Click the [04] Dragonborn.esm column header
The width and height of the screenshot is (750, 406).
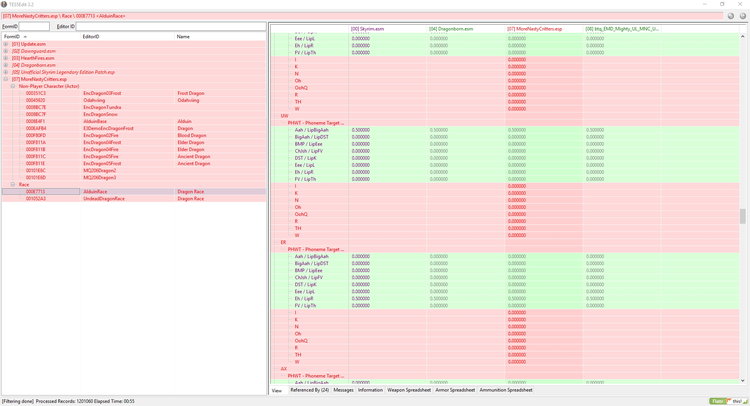point(466,29)
